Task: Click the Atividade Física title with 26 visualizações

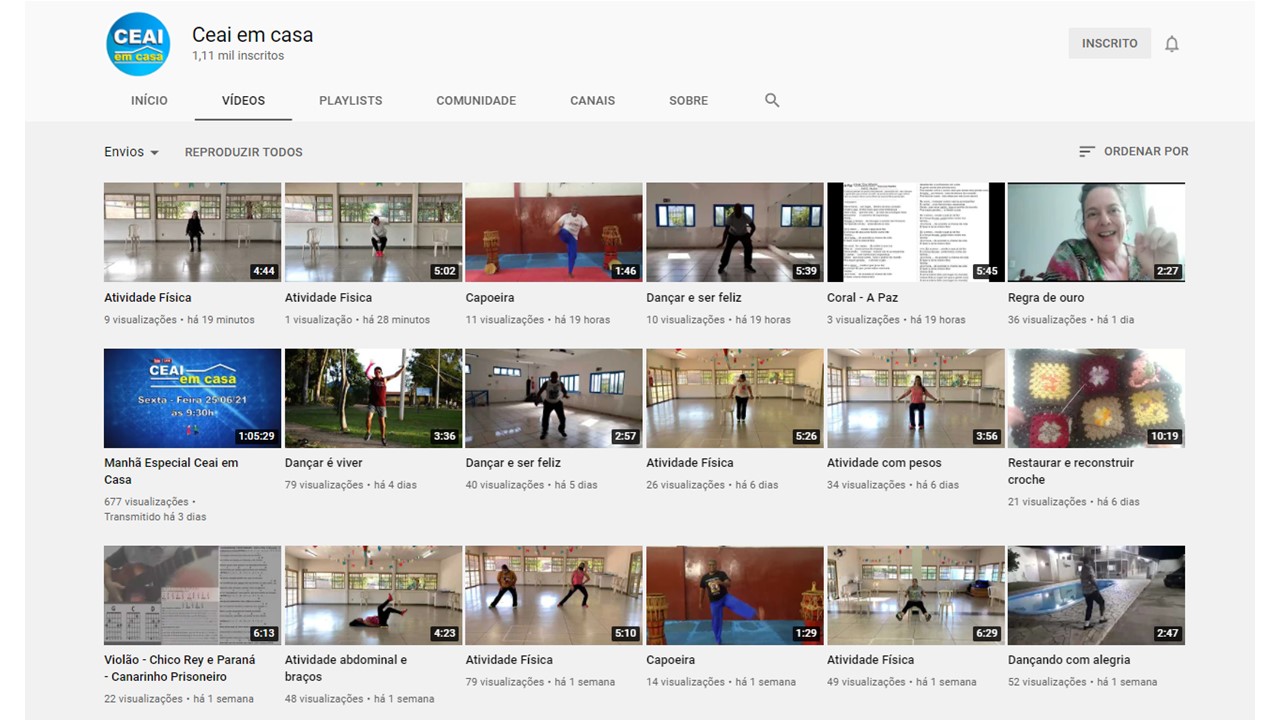Action: point(690,463)
